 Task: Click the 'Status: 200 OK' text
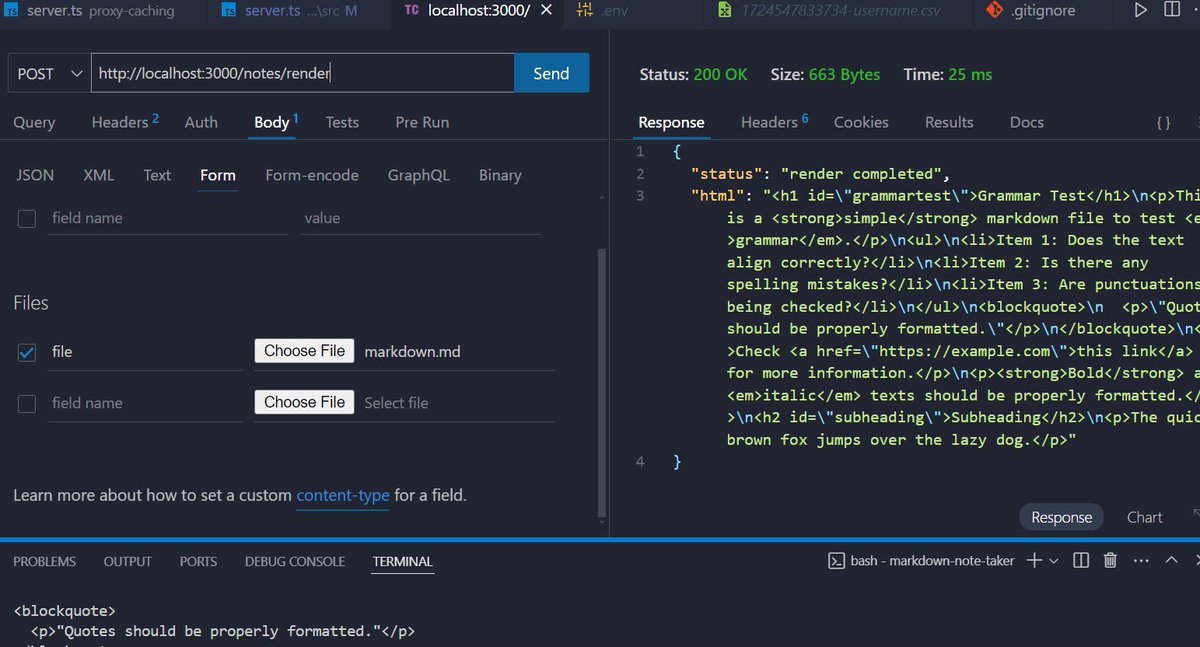(693, 74)
